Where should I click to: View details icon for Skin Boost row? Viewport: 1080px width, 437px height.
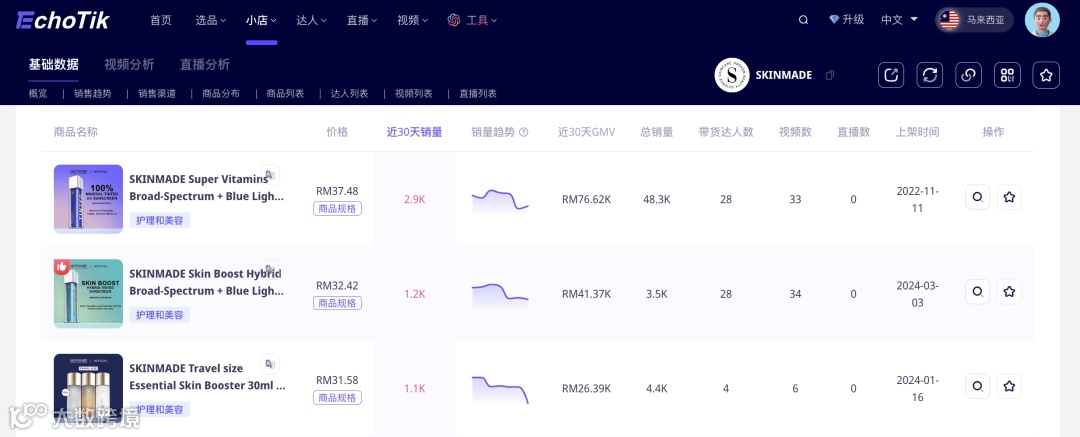(x=977, y=292)
